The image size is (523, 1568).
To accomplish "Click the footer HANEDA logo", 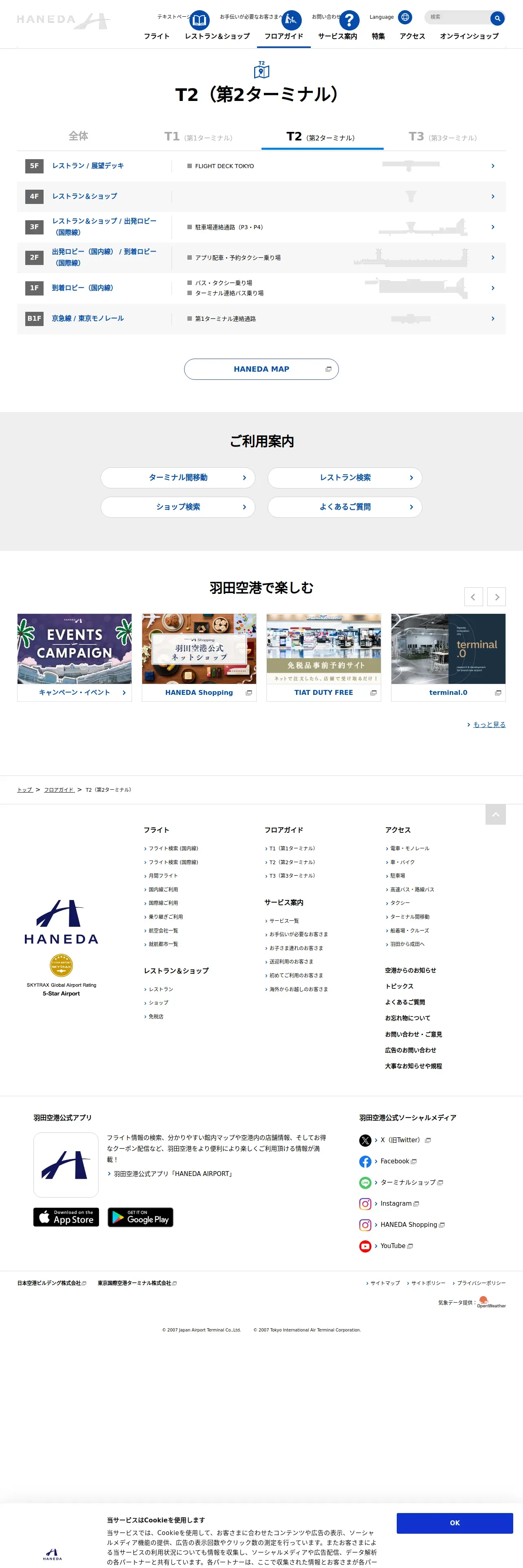I will pos(61,922).
